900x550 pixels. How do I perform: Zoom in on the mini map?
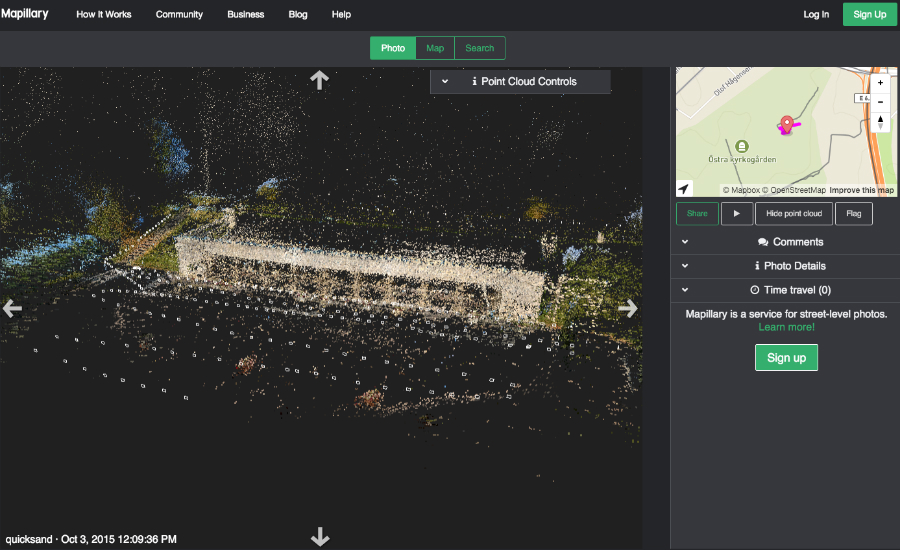tap(880, 83)
